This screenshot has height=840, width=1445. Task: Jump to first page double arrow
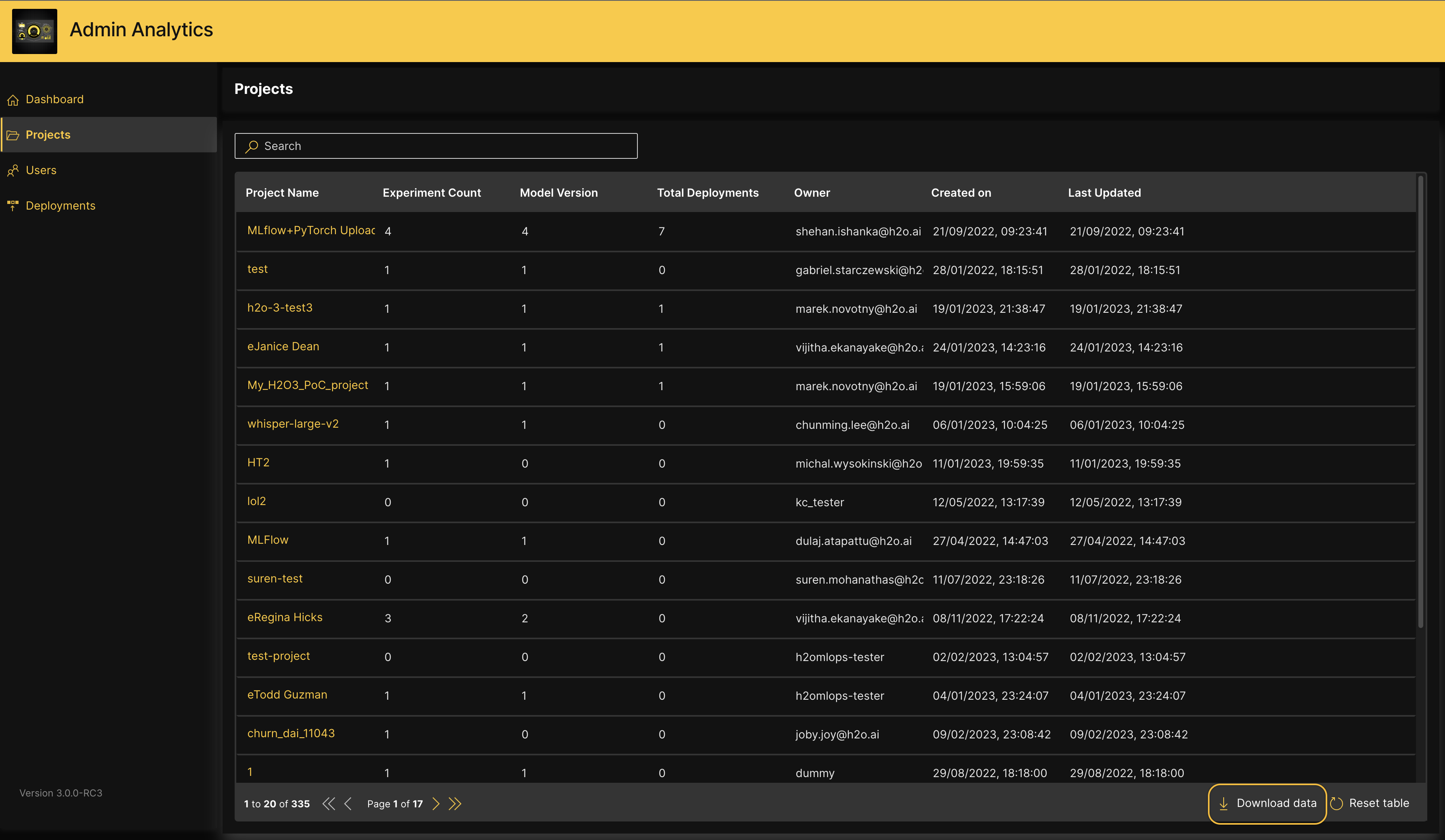click(329, 804)
